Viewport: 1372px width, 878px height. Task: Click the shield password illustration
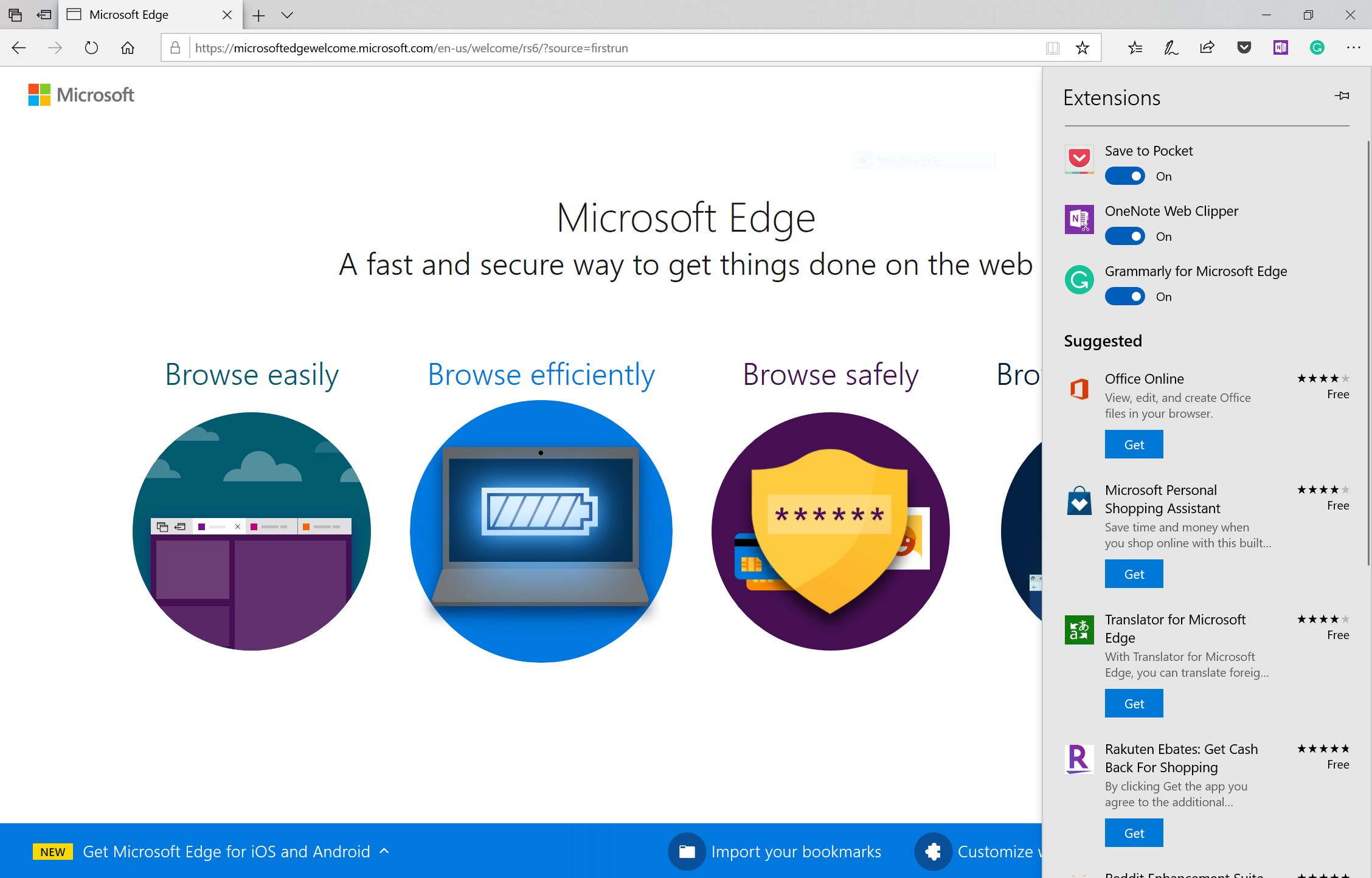(x=831, y=531)
